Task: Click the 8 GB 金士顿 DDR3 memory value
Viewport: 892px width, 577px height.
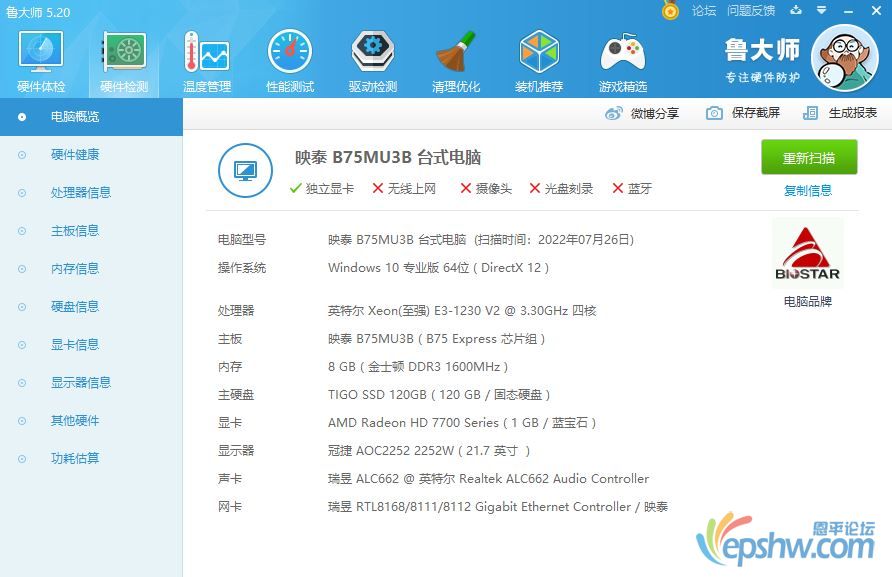Action: tap(418, 366)
